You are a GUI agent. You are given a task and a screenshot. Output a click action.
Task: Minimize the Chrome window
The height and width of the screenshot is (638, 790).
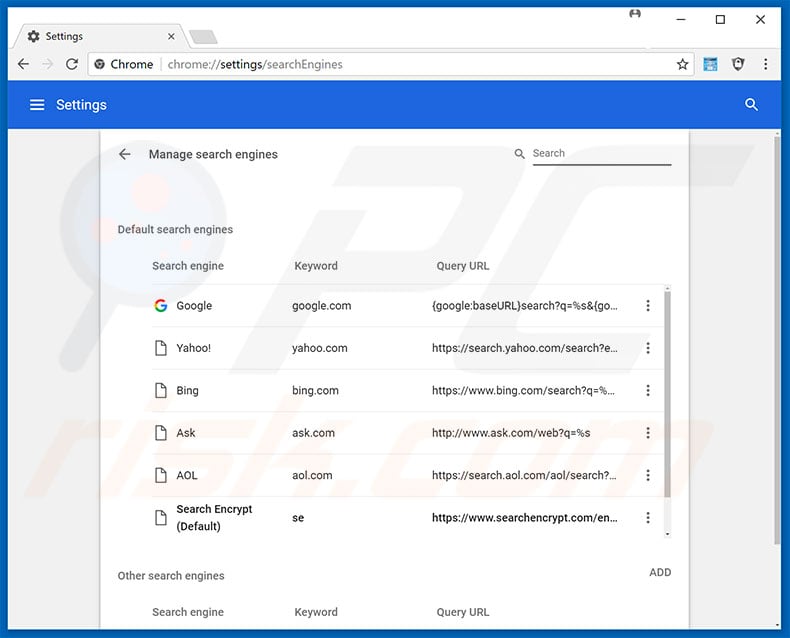coord(681,19)
